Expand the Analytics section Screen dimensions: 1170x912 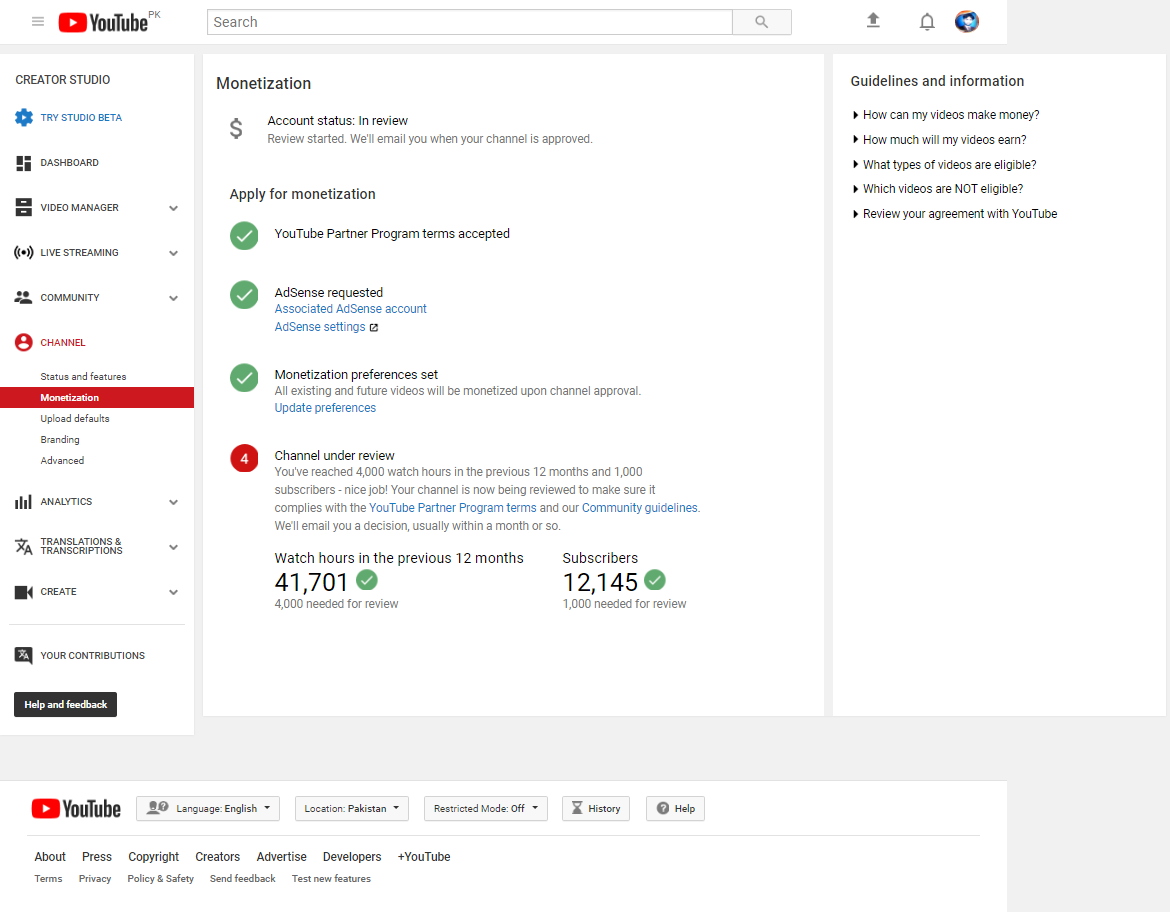[x=173, y=502]
